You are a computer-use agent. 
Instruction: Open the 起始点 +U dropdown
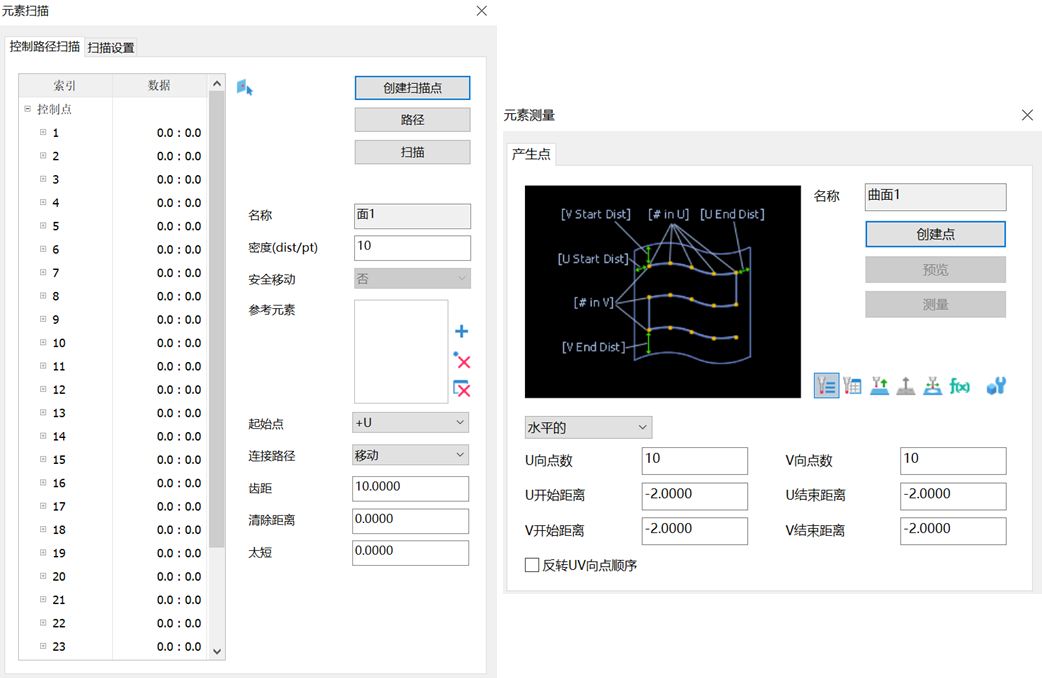click(411, 423)
